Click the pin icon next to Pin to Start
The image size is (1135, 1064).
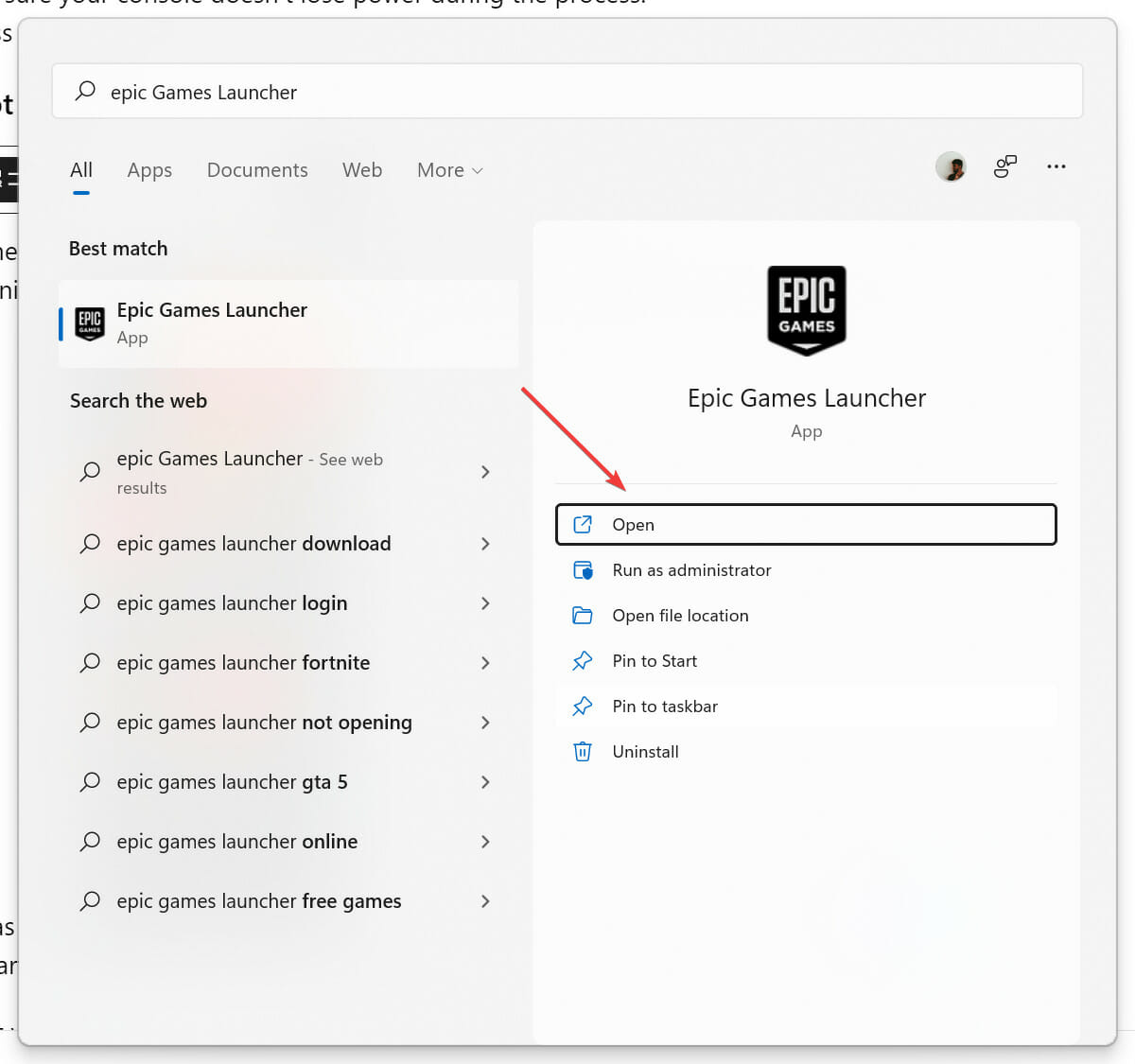pos(583,661)
